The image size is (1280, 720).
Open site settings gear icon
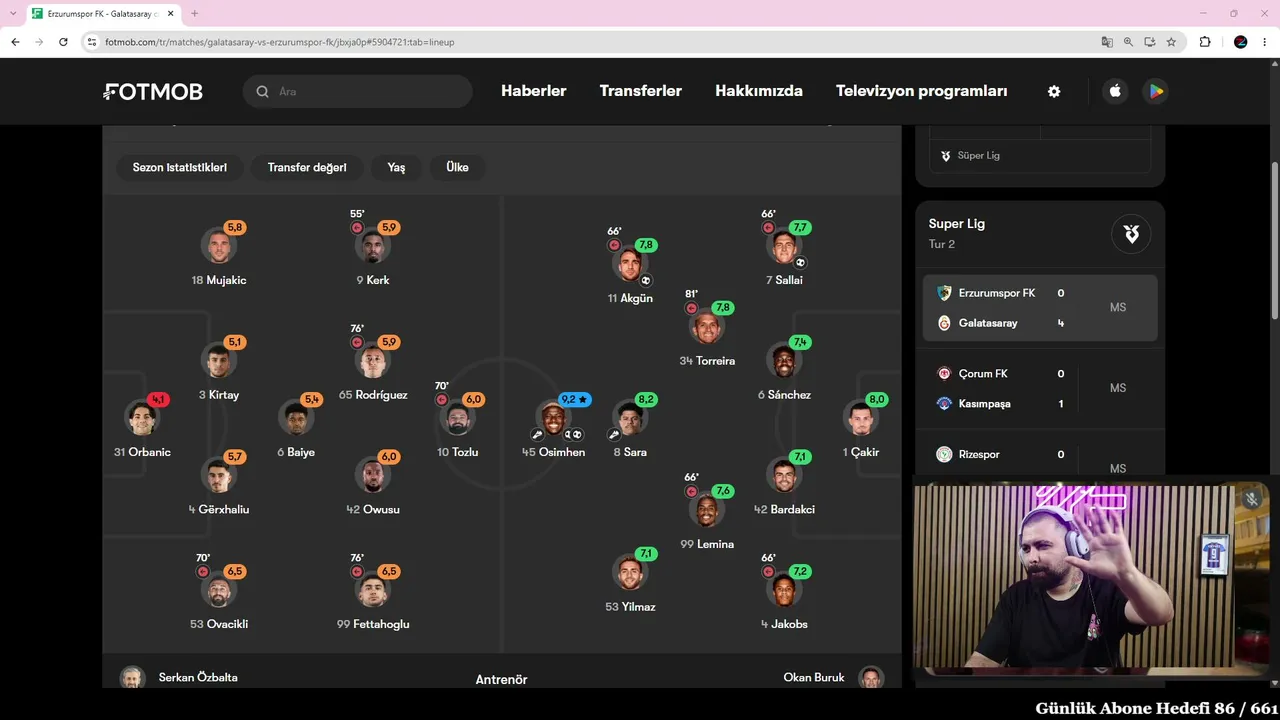(x=1054, y=91)
